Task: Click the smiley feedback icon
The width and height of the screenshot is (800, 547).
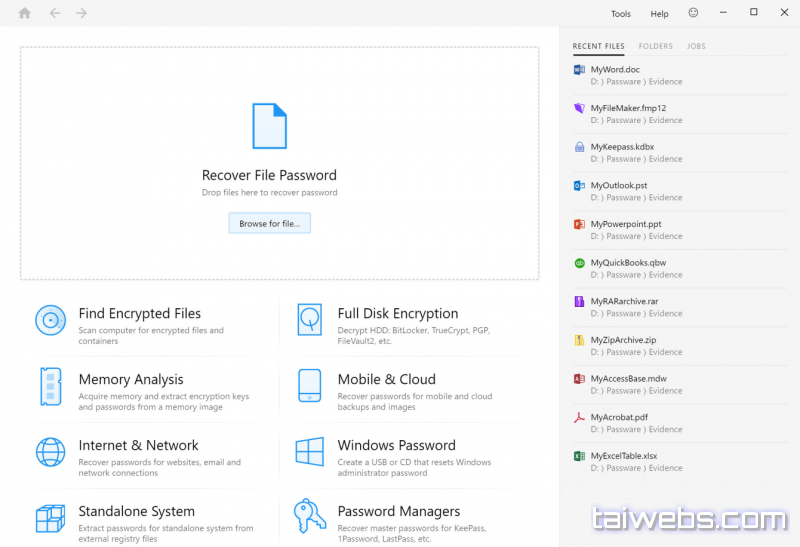Action: 693,13
